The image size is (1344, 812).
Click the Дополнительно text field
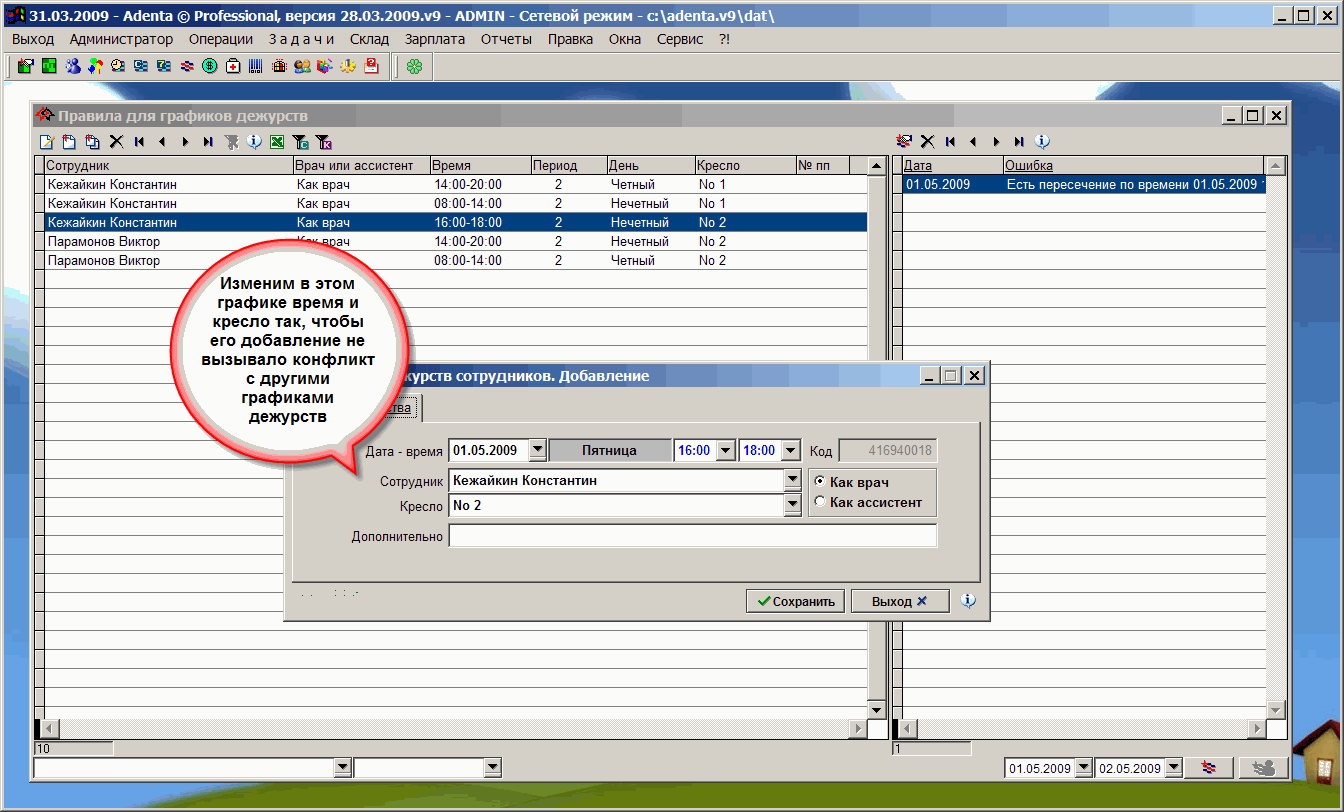[x=692, y=536]
